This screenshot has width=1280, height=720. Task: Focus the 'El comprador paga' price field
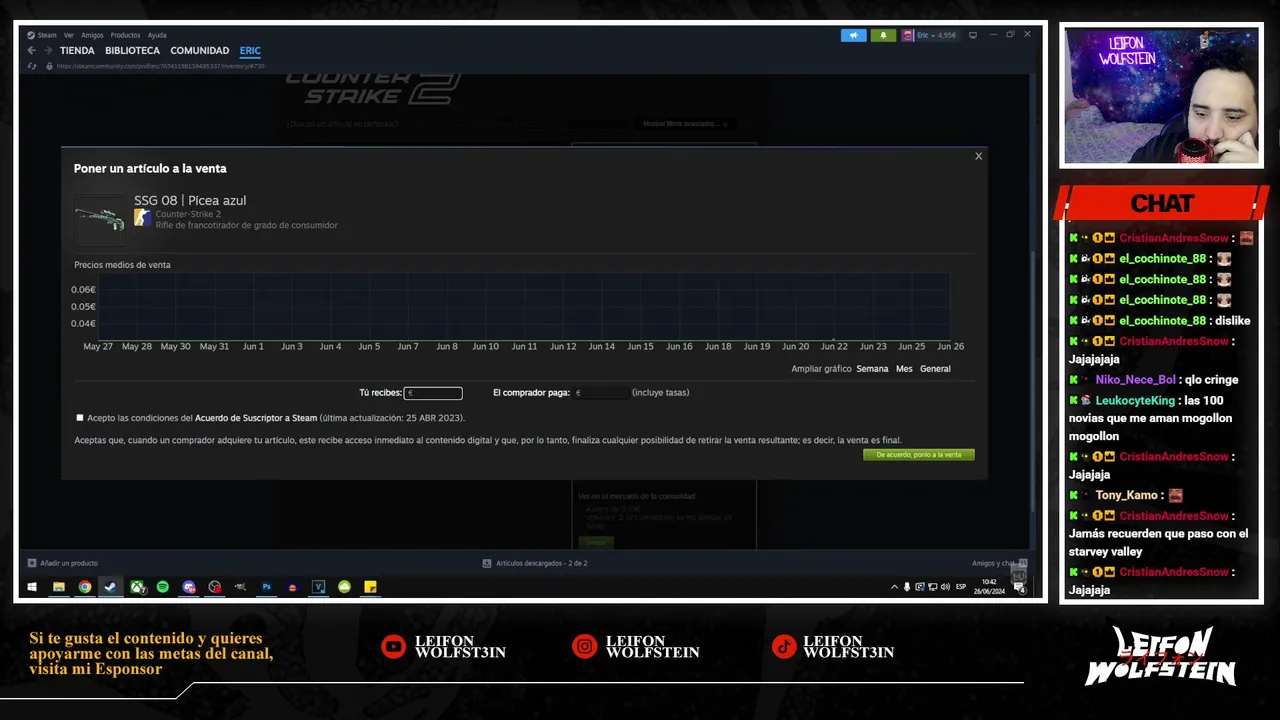tap(601, 393)
